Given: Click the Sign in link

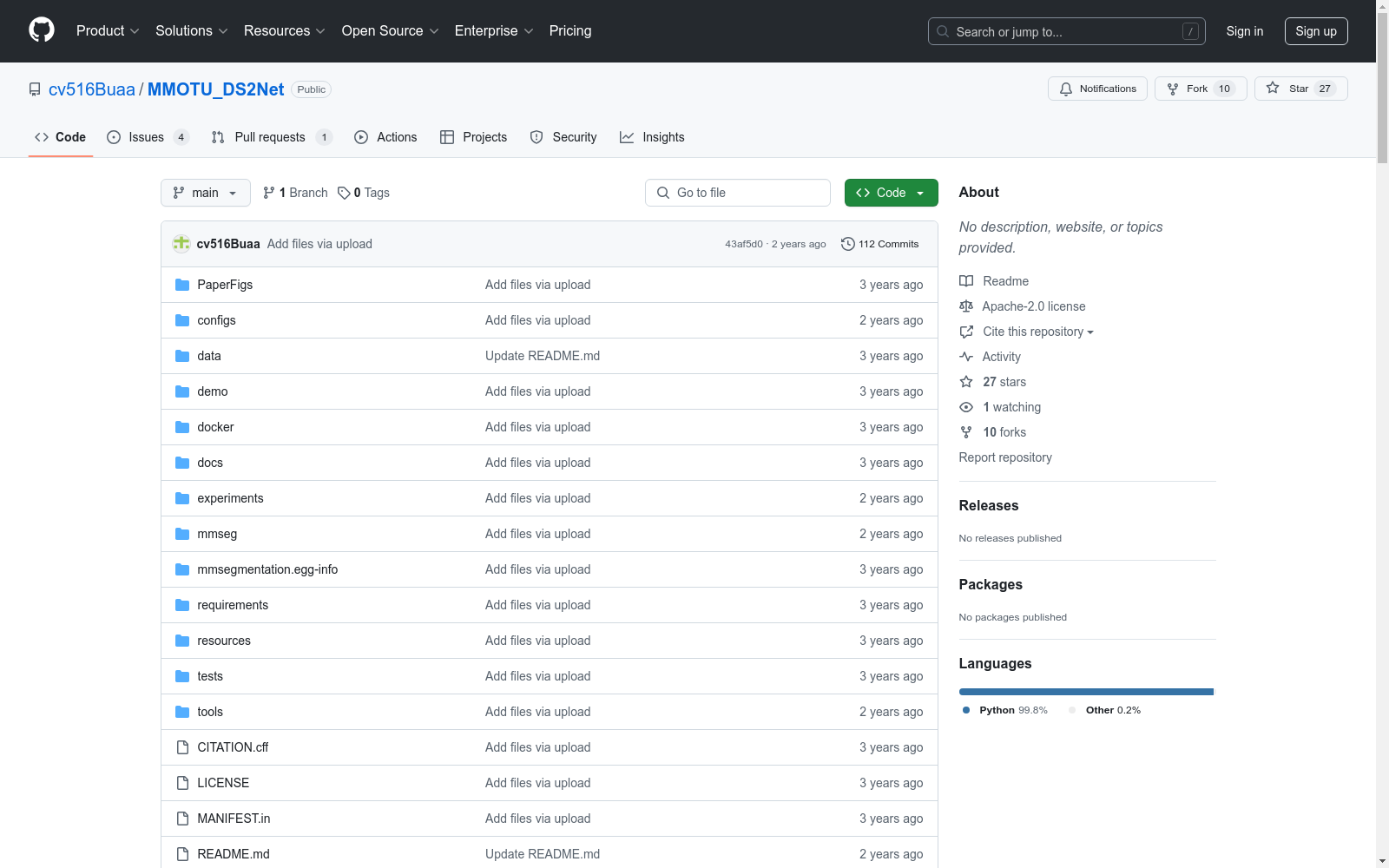Looking at the screenshot, I should coord(1245,31).
